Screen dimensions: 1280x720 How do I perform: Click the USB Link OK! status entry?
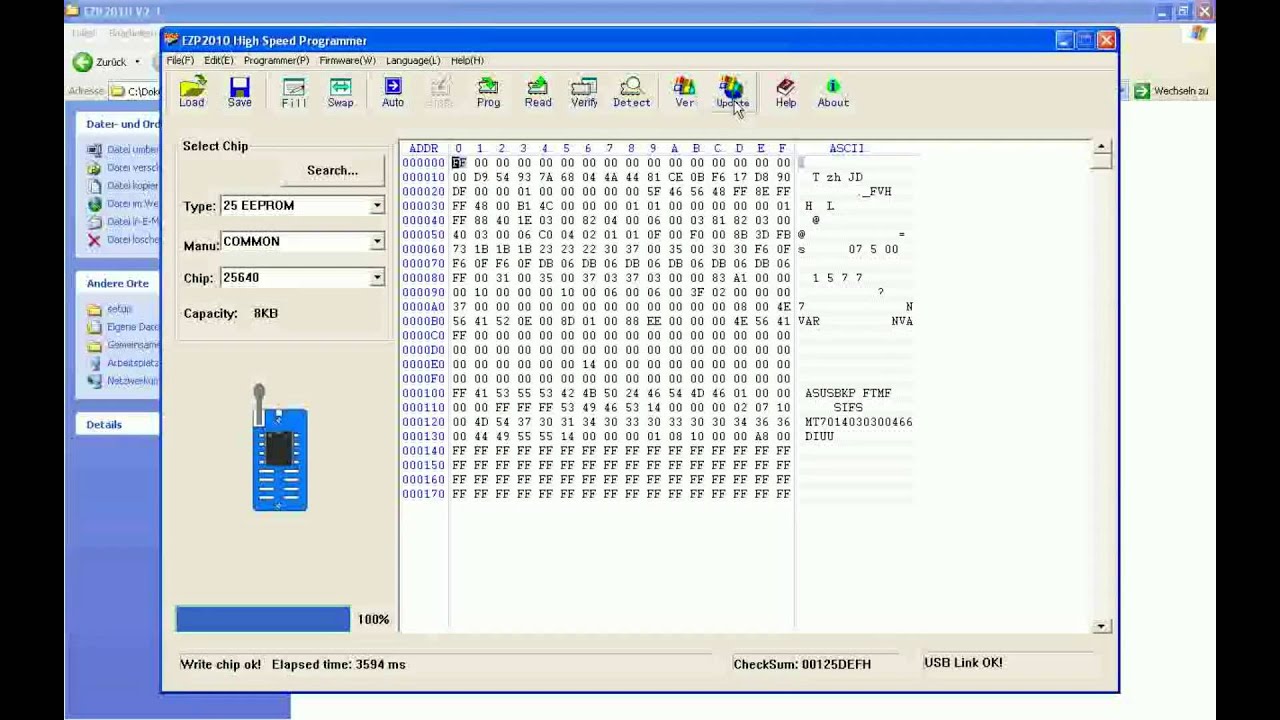pyautogui.click(x=963, y=662)
